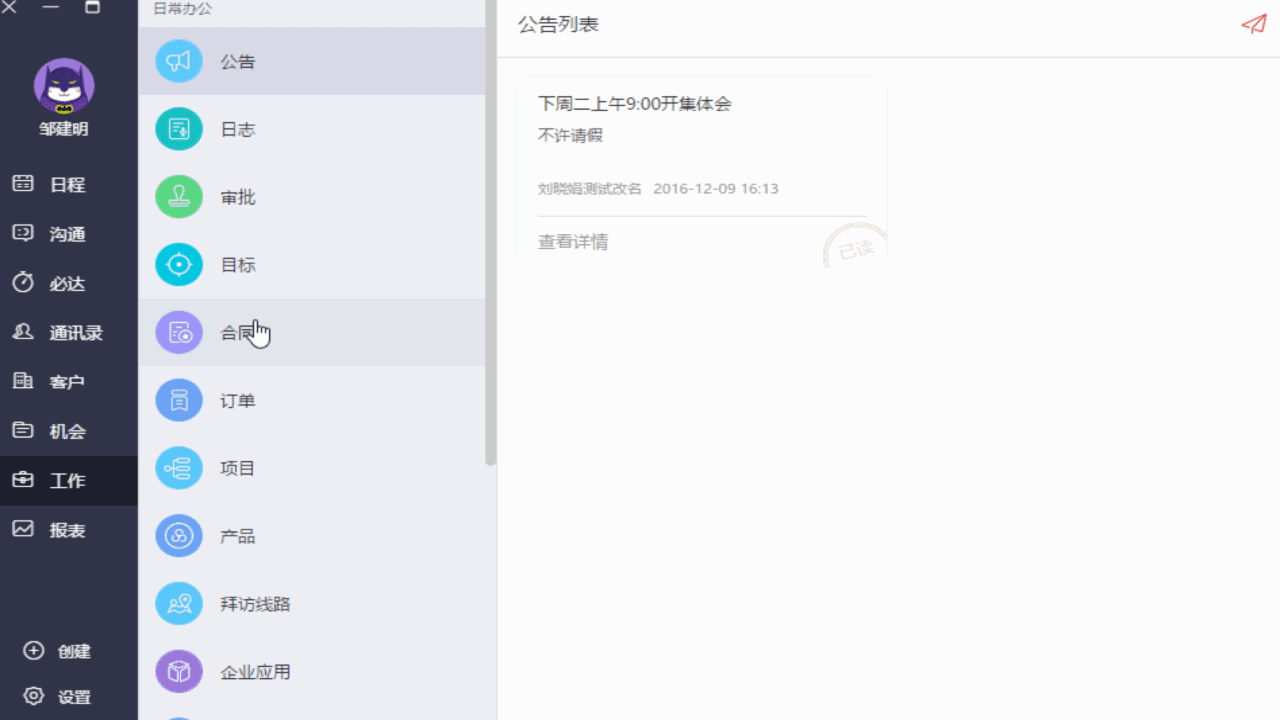Open the 合同 contract icon
1280x720 pixels.
tap(179, 332)
